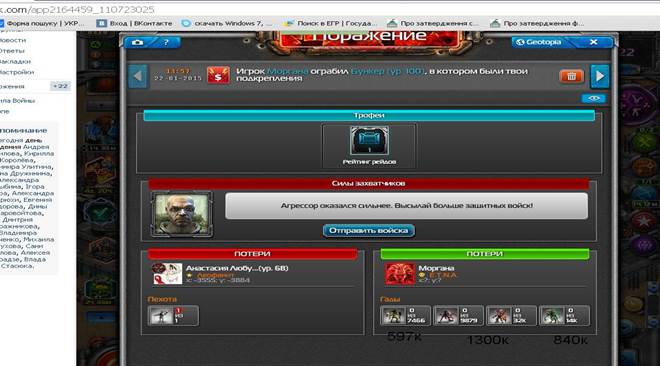Click the Ответы sidebar menu item

[12, 51]
